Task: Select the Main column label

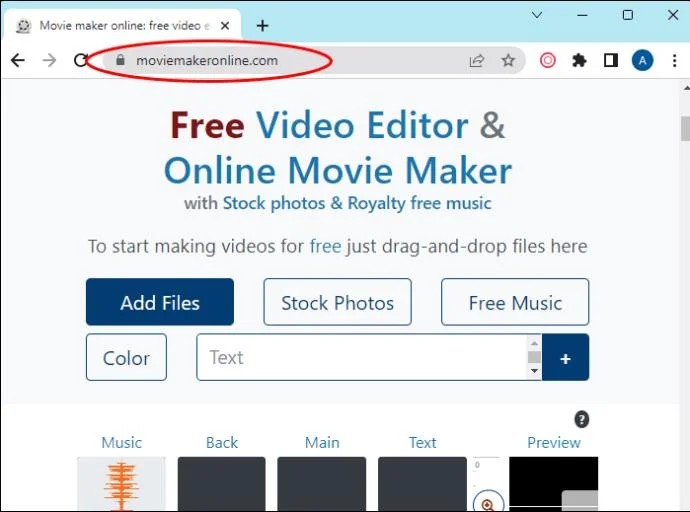Action: coord(322,443)
